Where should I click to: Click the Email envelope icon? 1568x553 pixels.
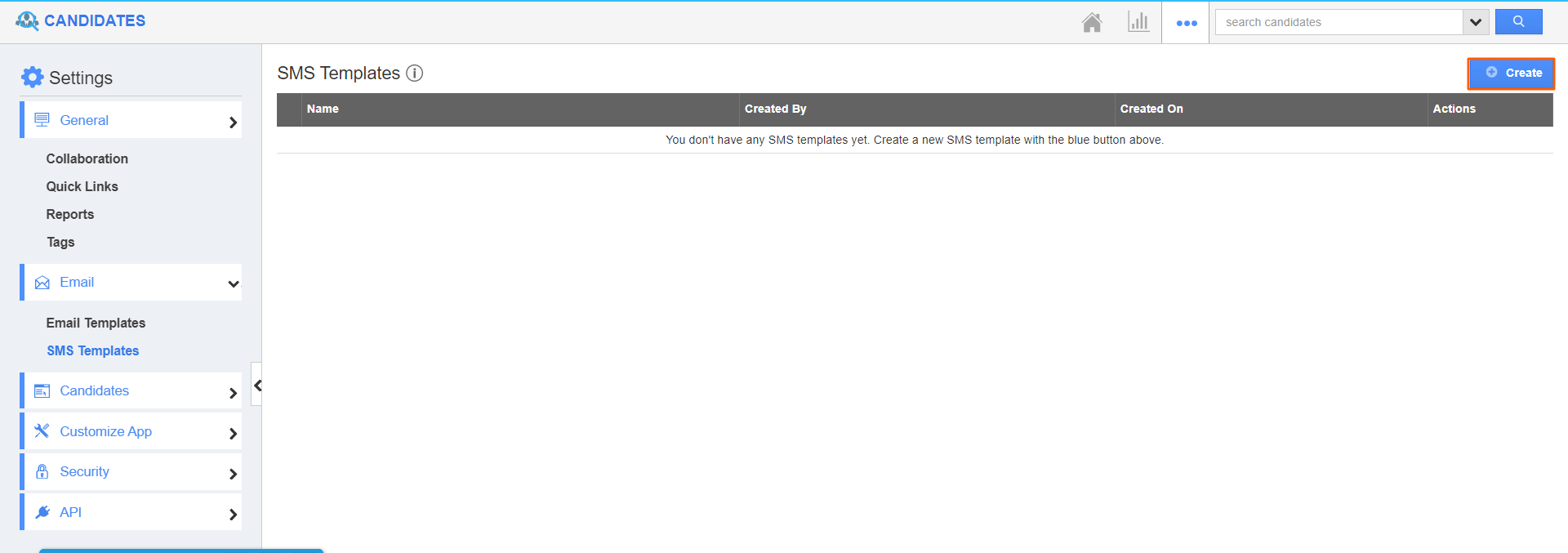pyautogui.click(x=42, y=283)
